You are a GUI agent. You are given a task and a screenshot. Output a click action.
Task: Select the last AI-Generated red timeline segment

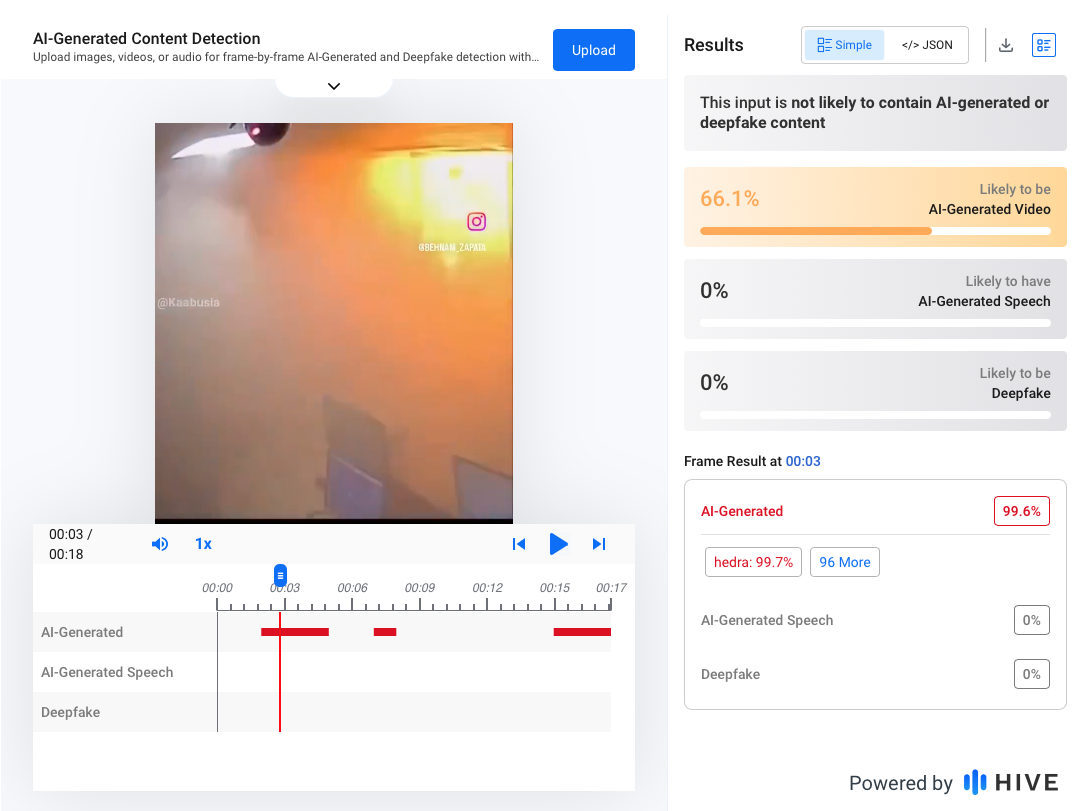point(582,632)
